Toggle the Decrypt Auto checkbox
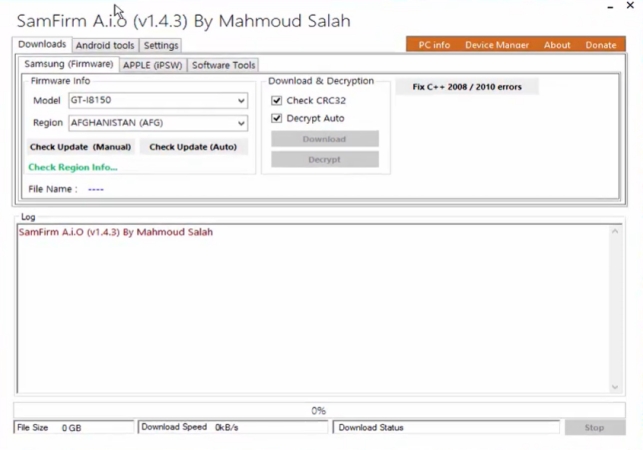This screenshot has height=450, width=643. point(277,118)
